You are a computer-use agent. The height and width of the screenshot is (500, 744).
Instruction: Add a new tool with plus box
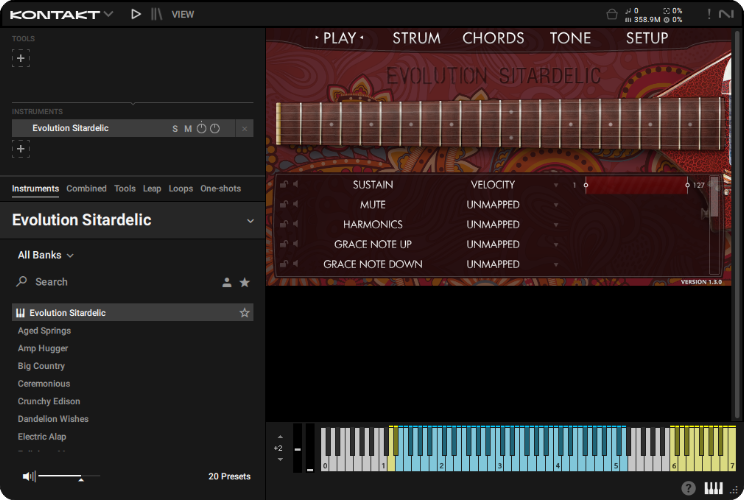tap(21, 58)
